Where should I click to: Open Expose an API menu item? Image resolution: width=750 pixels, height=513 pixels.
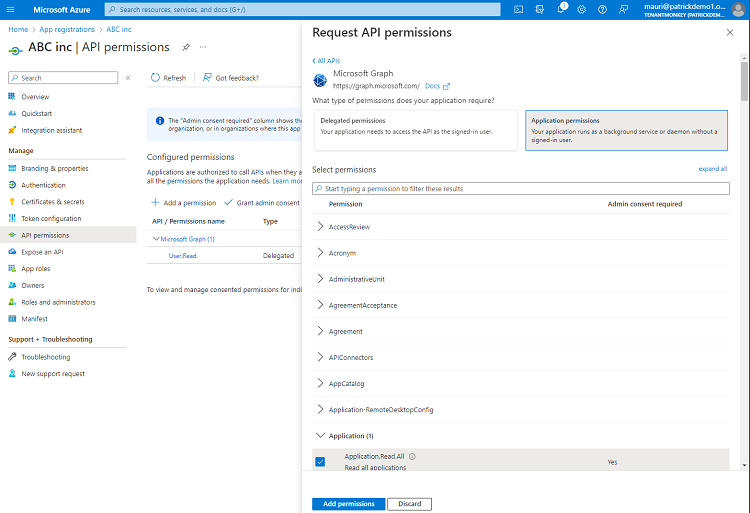click(42, 252)
